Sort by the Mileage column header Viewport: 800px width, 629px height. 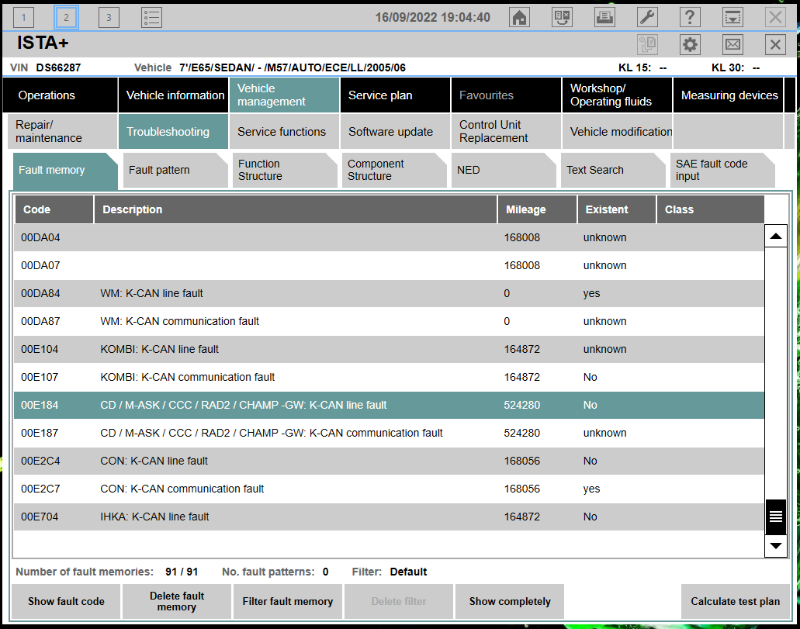pos(537,210)
